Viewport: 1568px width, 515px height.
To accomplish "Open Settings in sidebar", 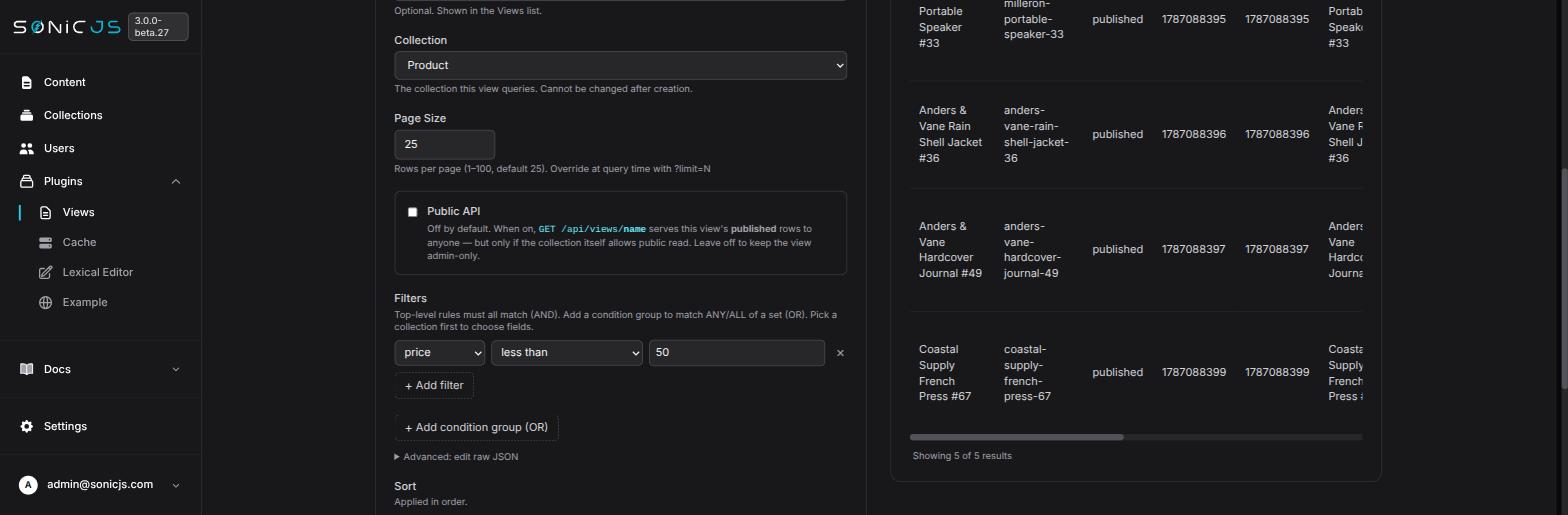I will pyautogui.click(x=65, y=426).
